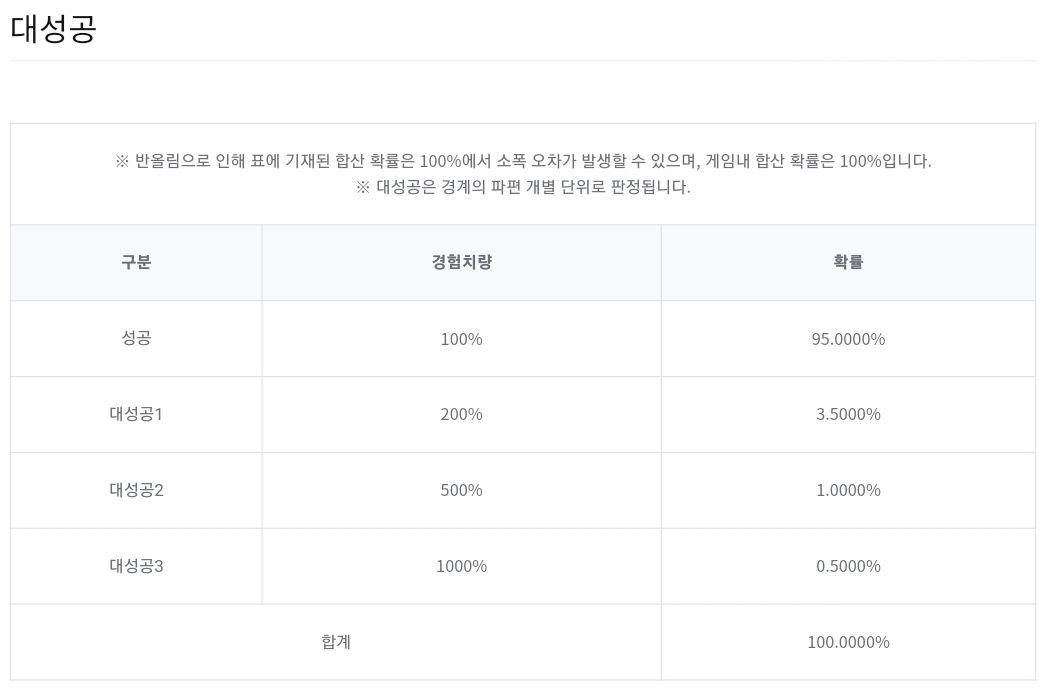1048x700 pixels.
Task: Click the note about 경계의 파편 개별 단위
Action: [x=523, y=187]
